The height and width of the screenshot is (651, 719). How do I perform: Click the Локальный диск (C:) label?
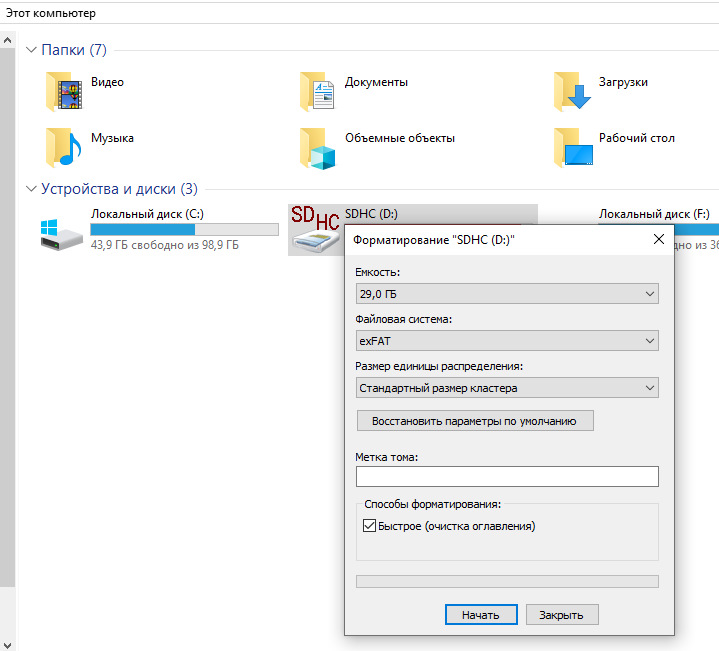(147, 214)
